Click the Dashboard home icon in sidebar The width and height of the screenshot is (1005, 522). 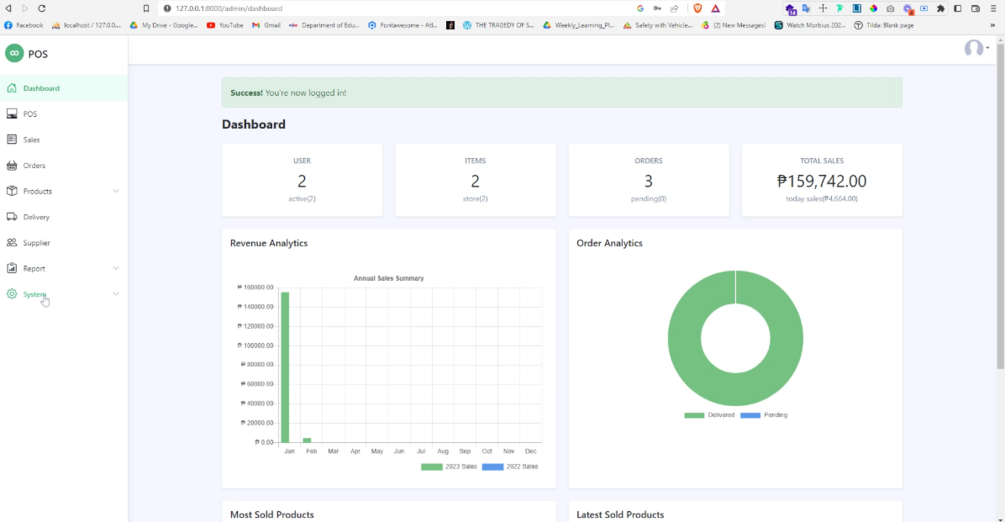(12, 88)
